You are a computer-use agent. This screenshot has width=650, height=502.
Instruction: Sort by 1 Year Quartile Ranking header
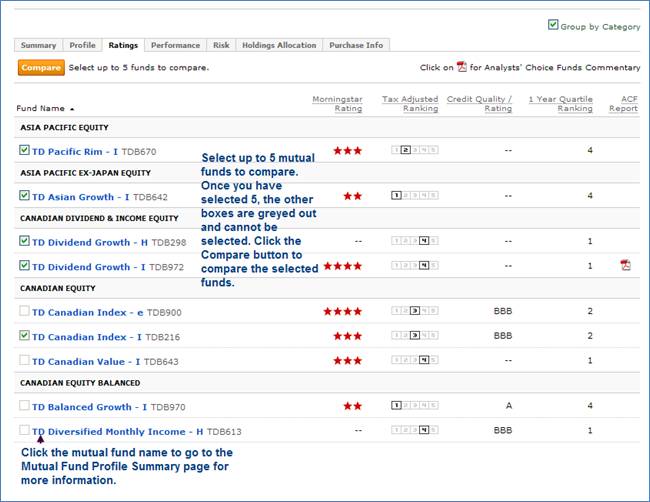click(560, 104)
